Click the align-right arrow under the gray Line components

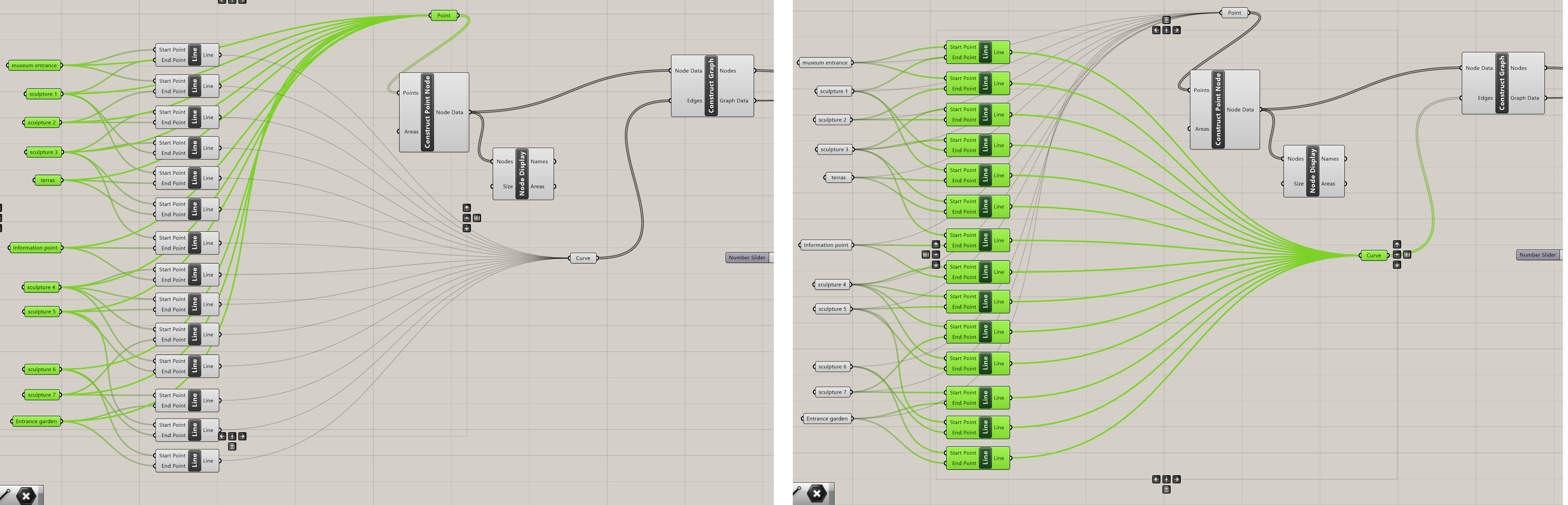click(x=242, y=436)
